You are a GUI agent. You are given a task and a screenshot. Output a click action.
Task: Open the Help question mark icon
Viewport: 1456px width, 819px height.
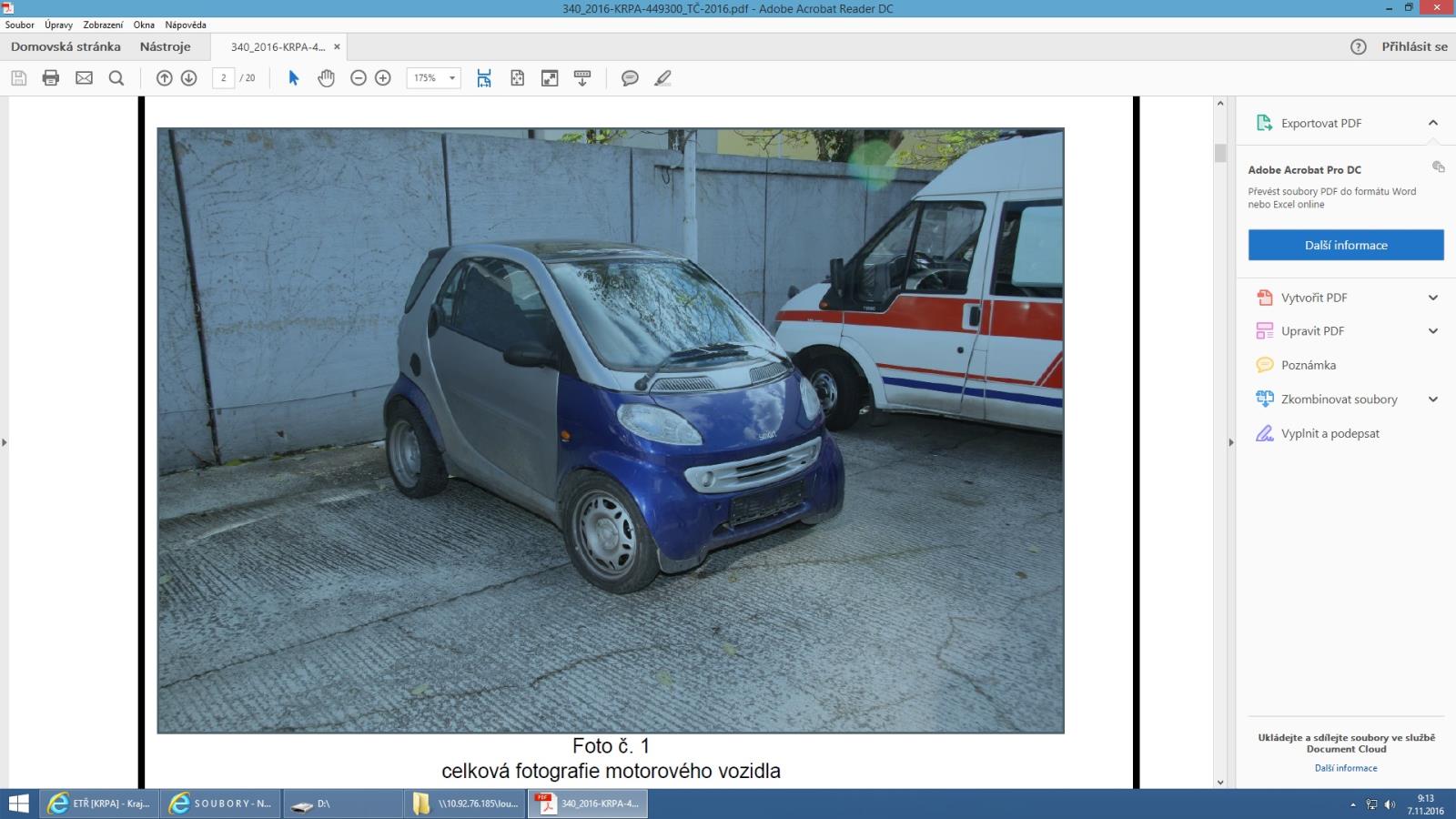[1358, 46]
